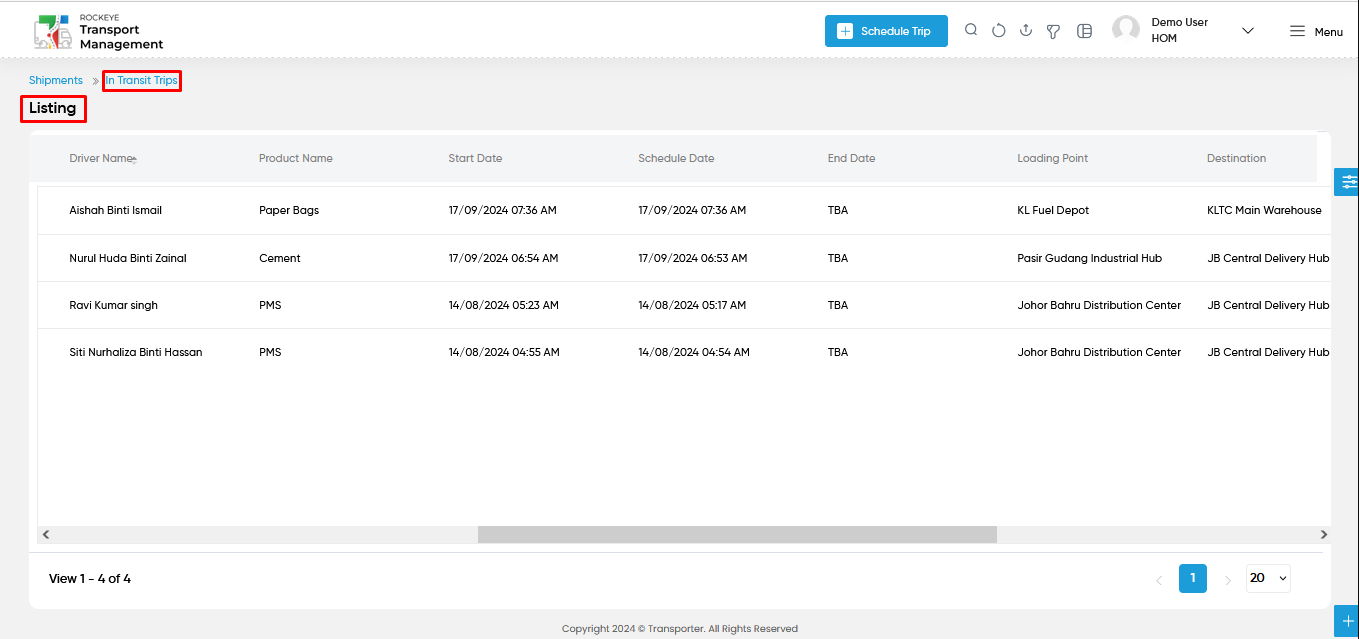Click the Rockeye Transport Management logo
The width and height of the screenshot is (1359, 639).
tap(99, 31)
